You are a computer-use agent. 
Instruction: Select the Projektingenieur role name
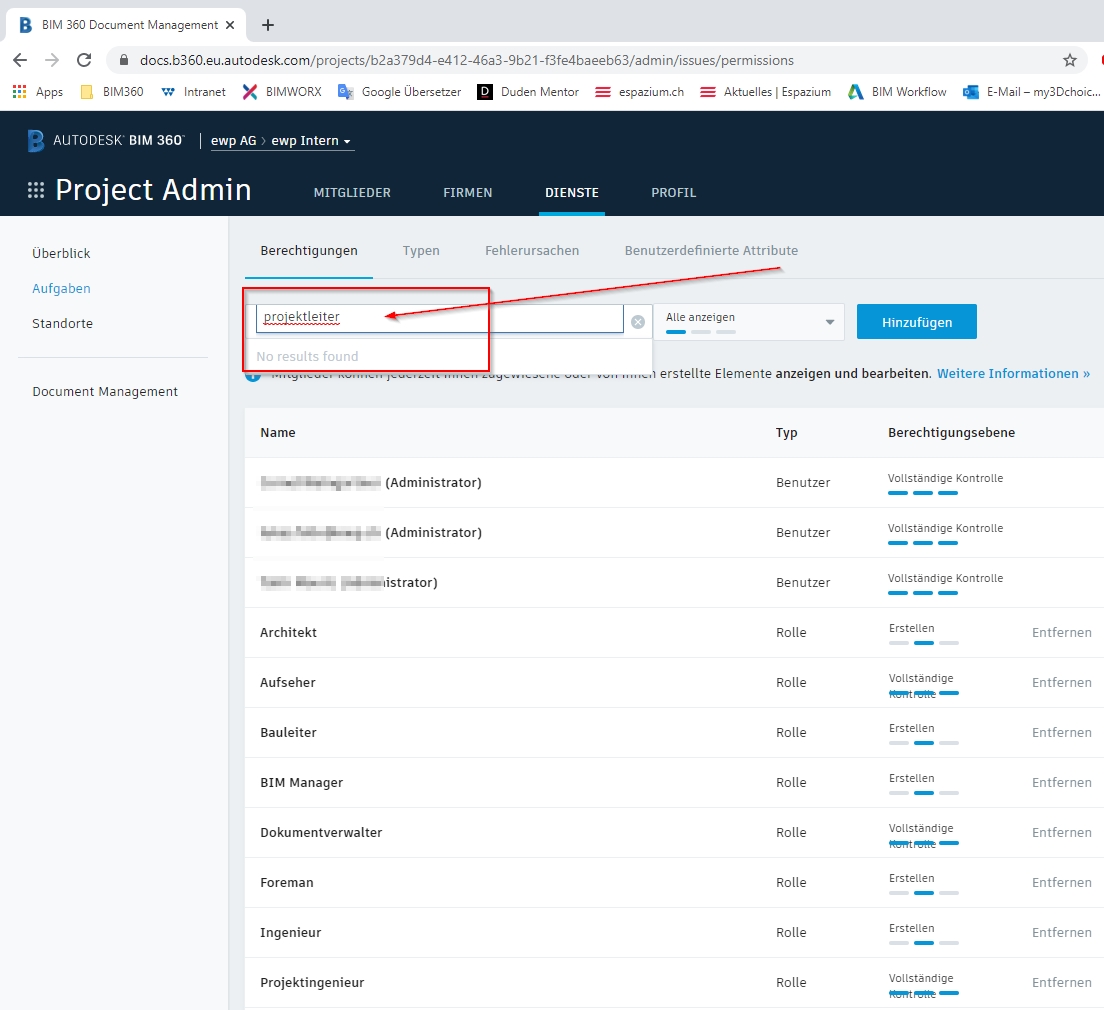tap(312, 983)
